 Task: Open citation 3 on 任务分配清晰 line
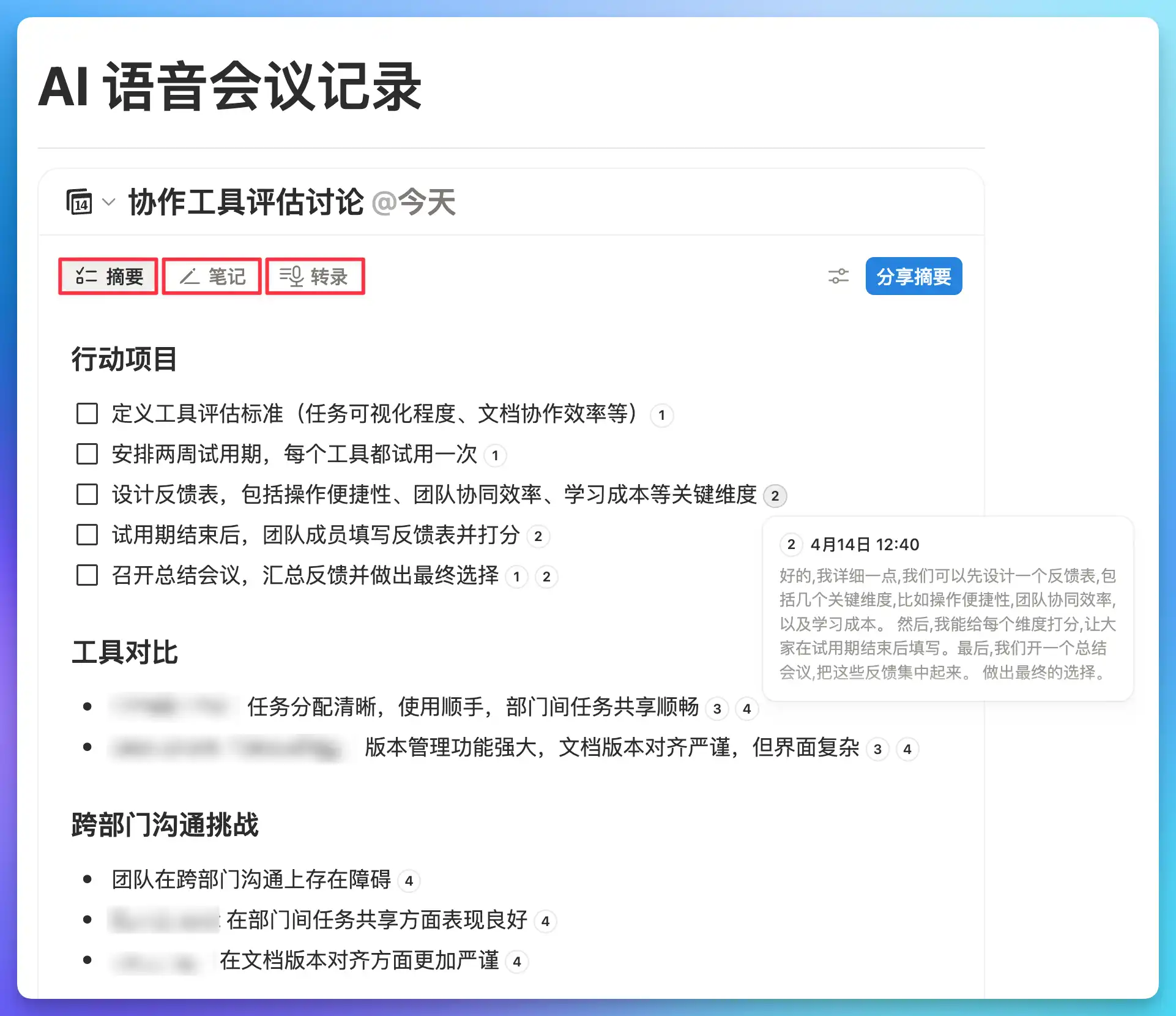(x=717, y=709)
